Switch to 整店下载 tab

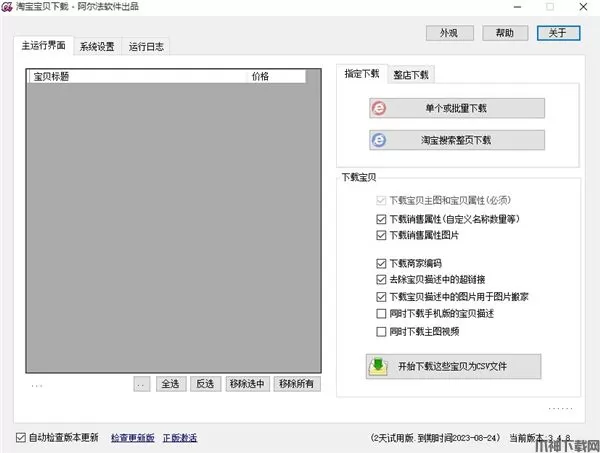413,74
